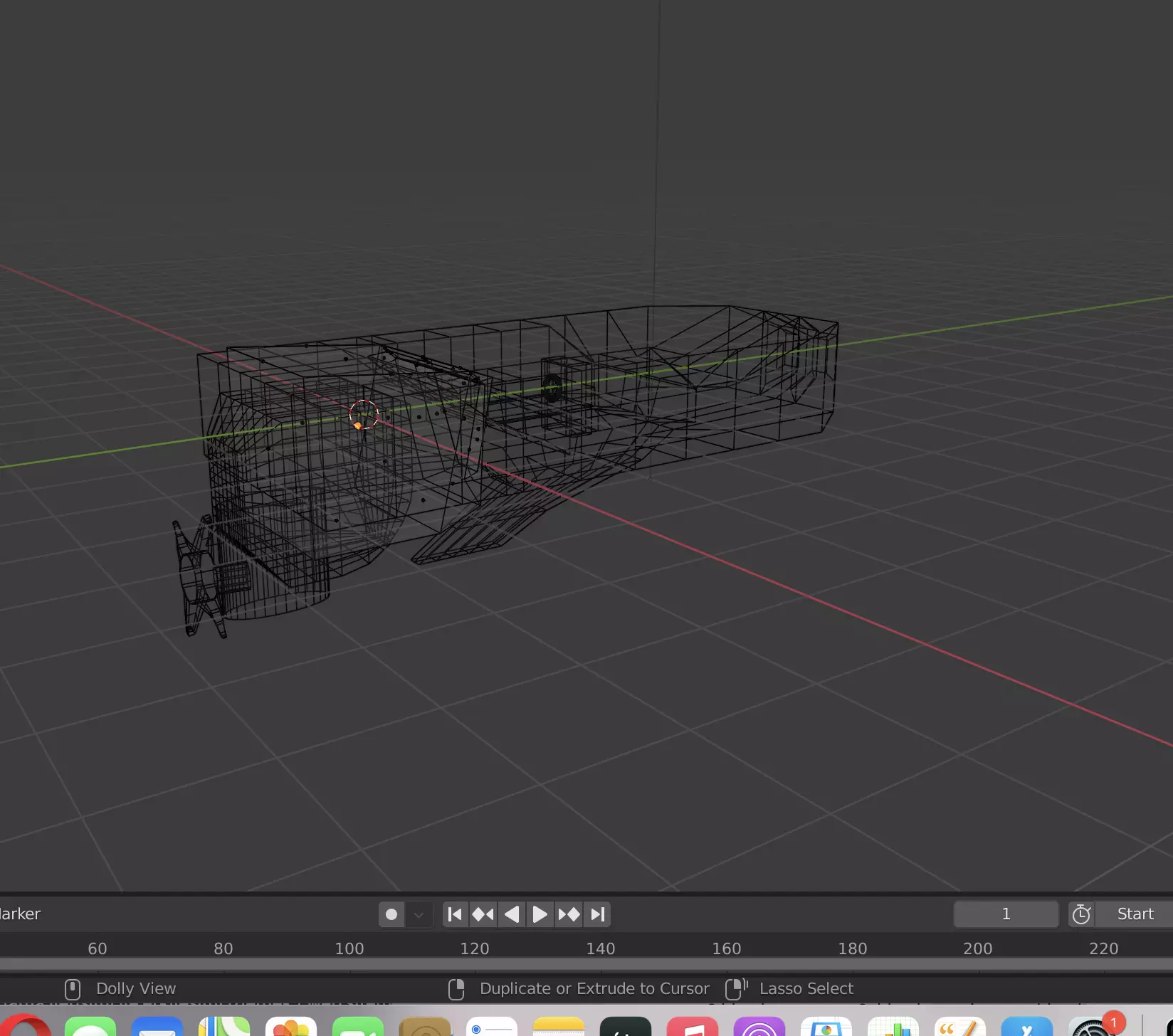Click frame 220 on the timeline ruler
Image resolution: width=1173 pixels, height=1036 pixels.
pos(1104,948)
